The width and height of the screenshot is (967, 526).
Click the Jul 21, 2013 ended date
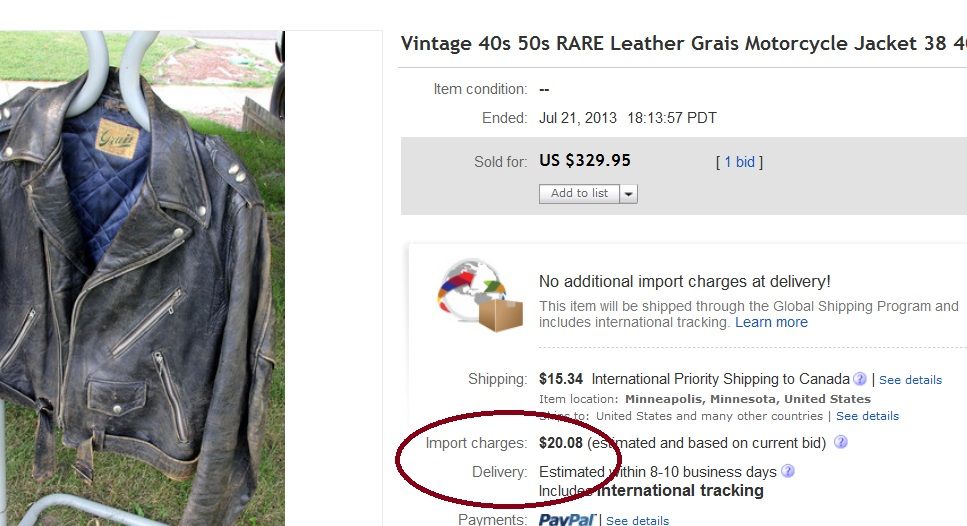click(x=578, y=118)
